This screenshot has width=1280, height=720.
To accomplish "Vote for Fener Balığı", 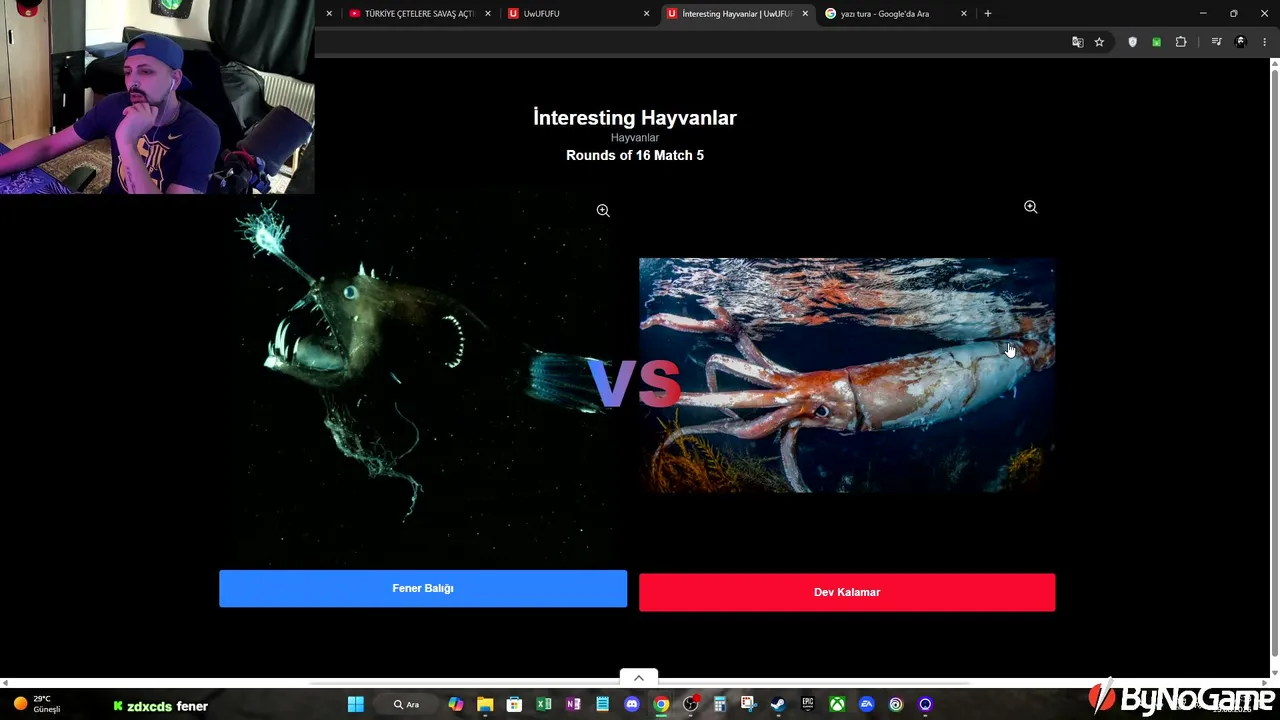I will [423, 589].
